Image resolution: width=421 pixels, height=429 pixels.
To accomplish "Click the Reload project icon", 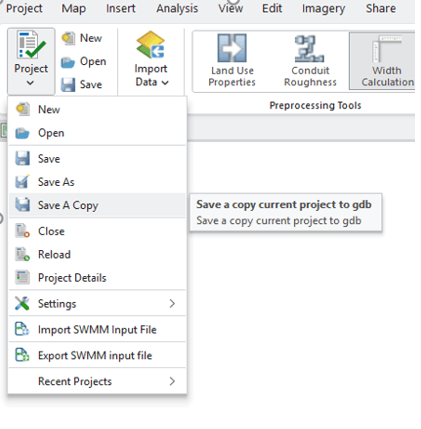I will pyautogui.click(x=23, y=254).
